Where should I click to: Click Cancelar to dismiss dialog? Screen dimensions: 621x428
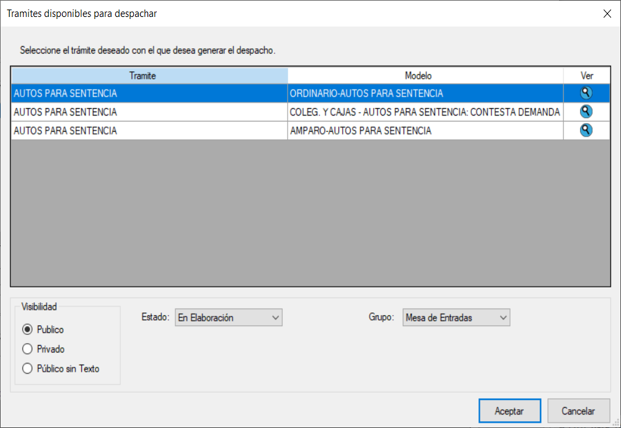(x=578, y=411)
